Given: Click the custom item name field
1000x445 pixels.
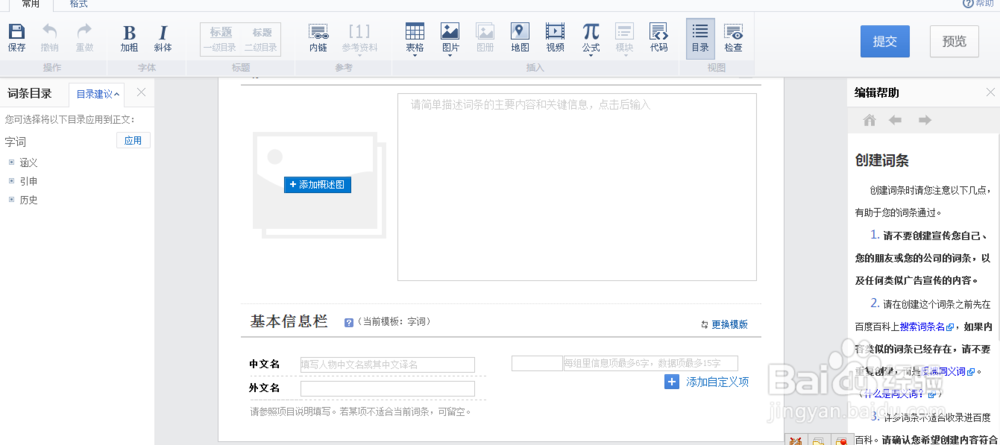Looking at the screenshot, I should pyautogui.click(x=536, y=363).
